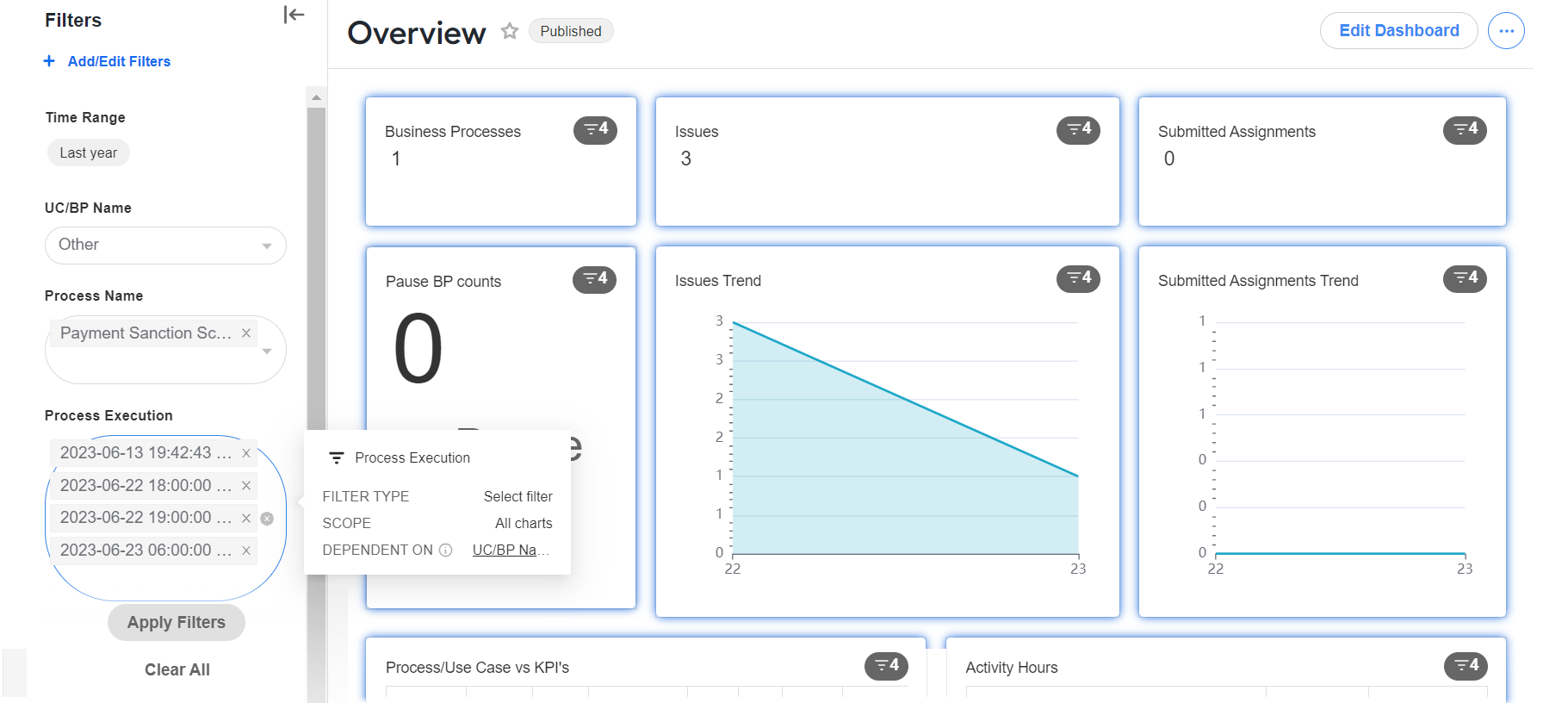The height and width of the screenshot is (703, 1568).
Task: Click filter badge on Submitted Assignments card
Action: coord(1465,129)
